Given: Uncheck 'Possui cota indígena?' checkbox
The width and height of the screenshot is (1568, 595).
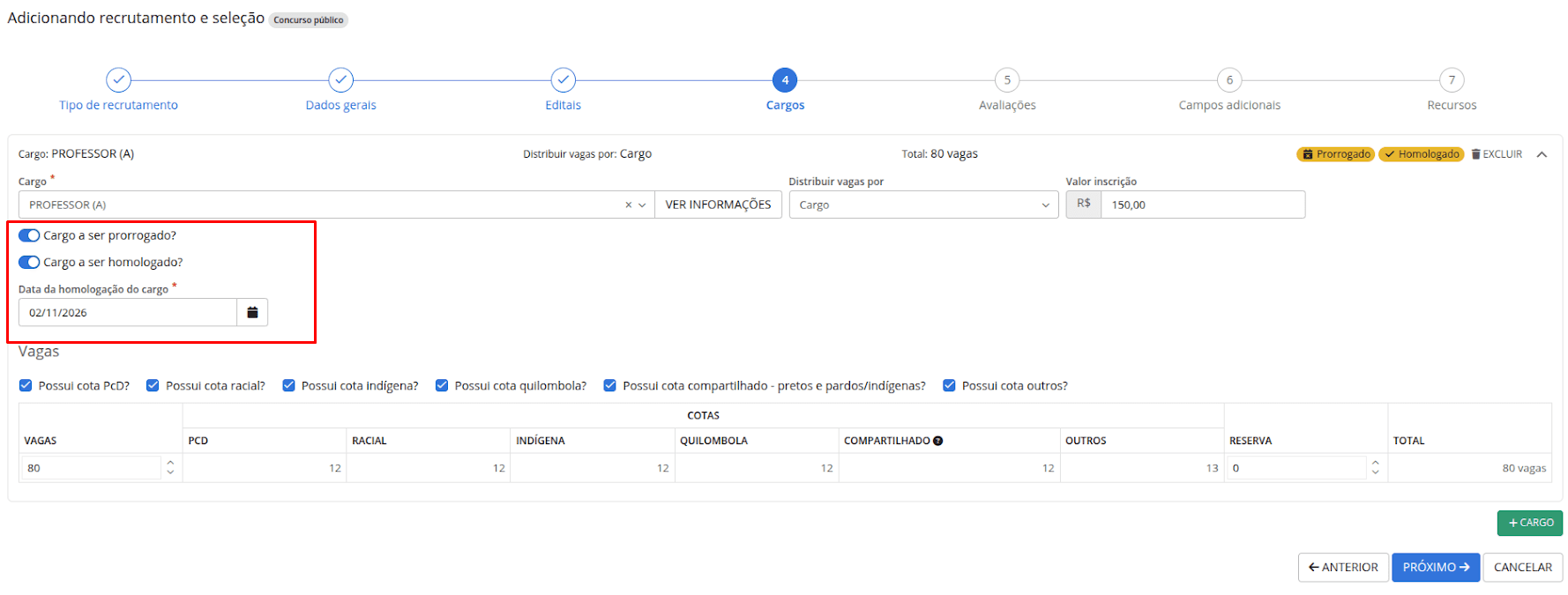Looking at the screenshot, I should tap(288, 385).
